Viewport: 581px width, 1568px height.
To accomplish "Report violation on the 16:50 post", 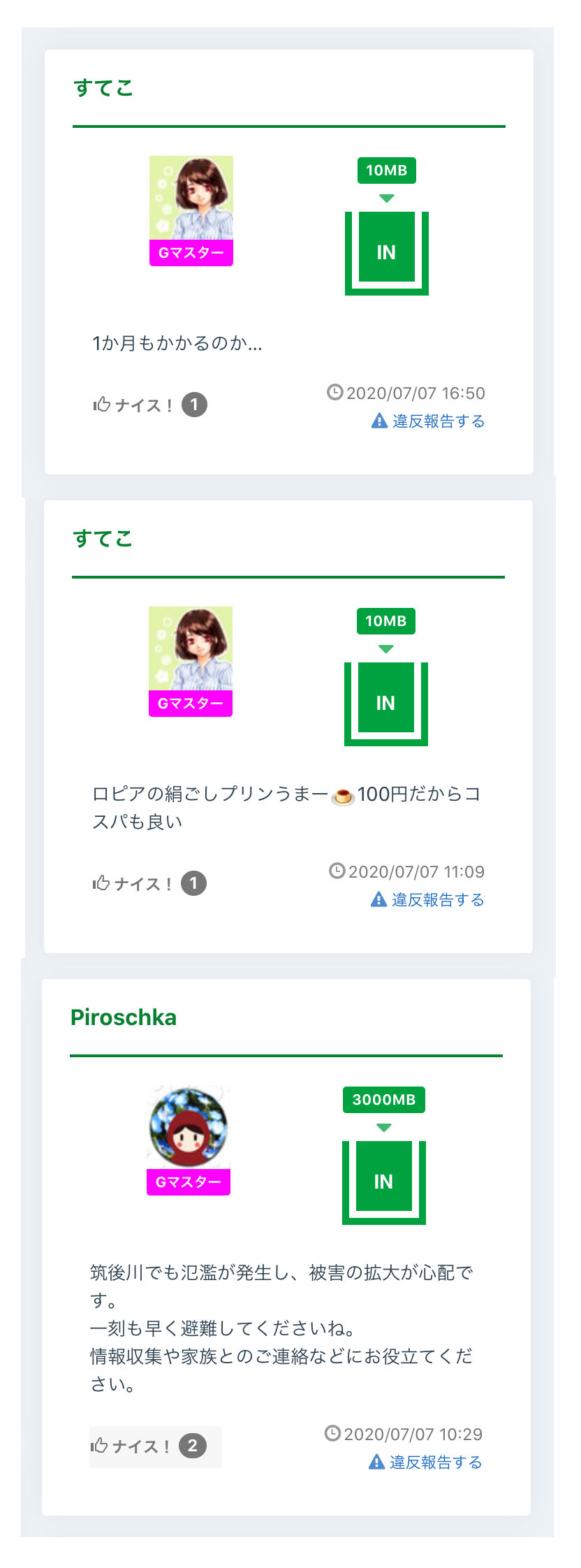I will click(428, 421).
